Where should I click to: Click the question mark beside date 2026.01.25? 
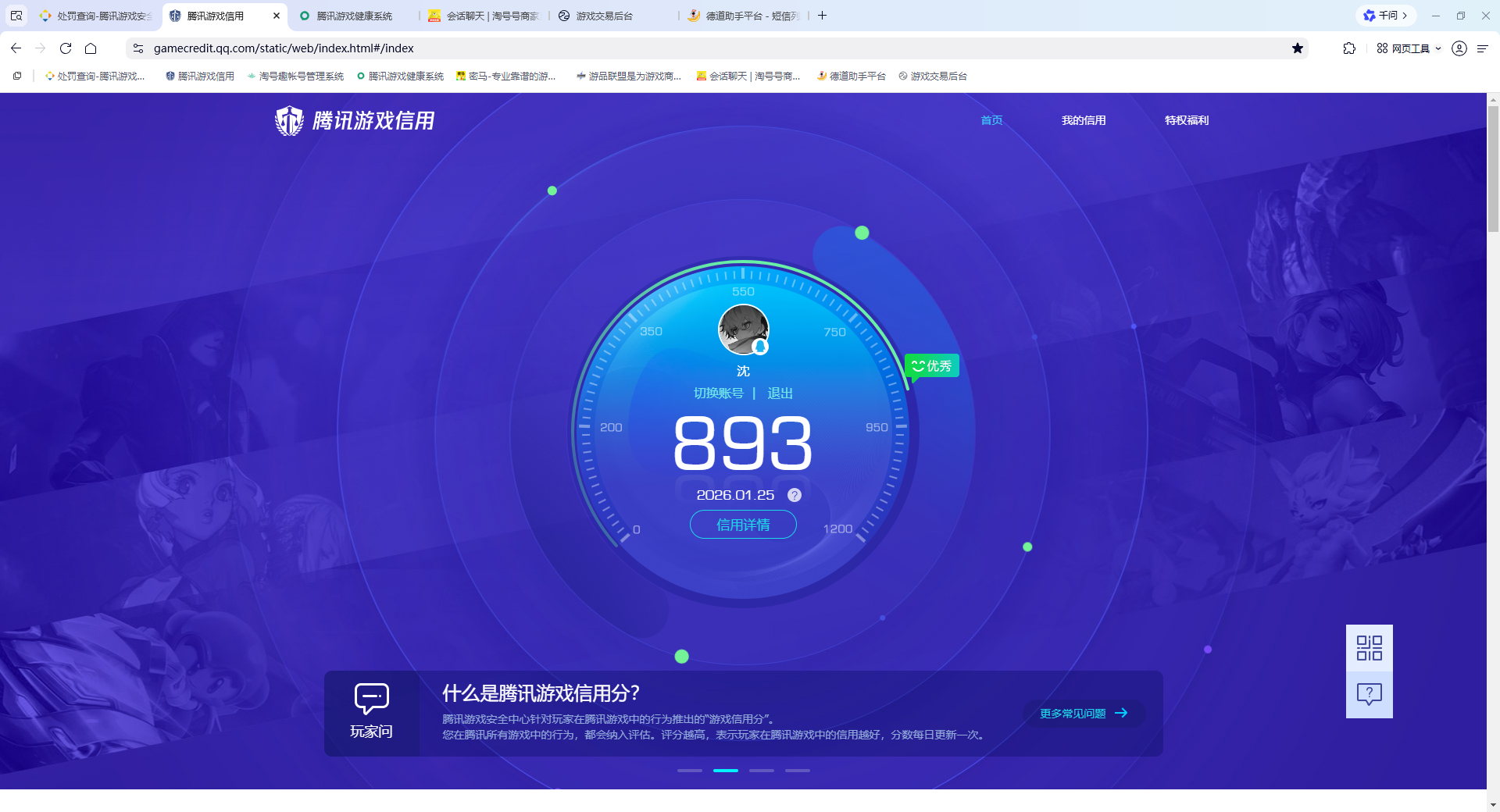point(795,494)
